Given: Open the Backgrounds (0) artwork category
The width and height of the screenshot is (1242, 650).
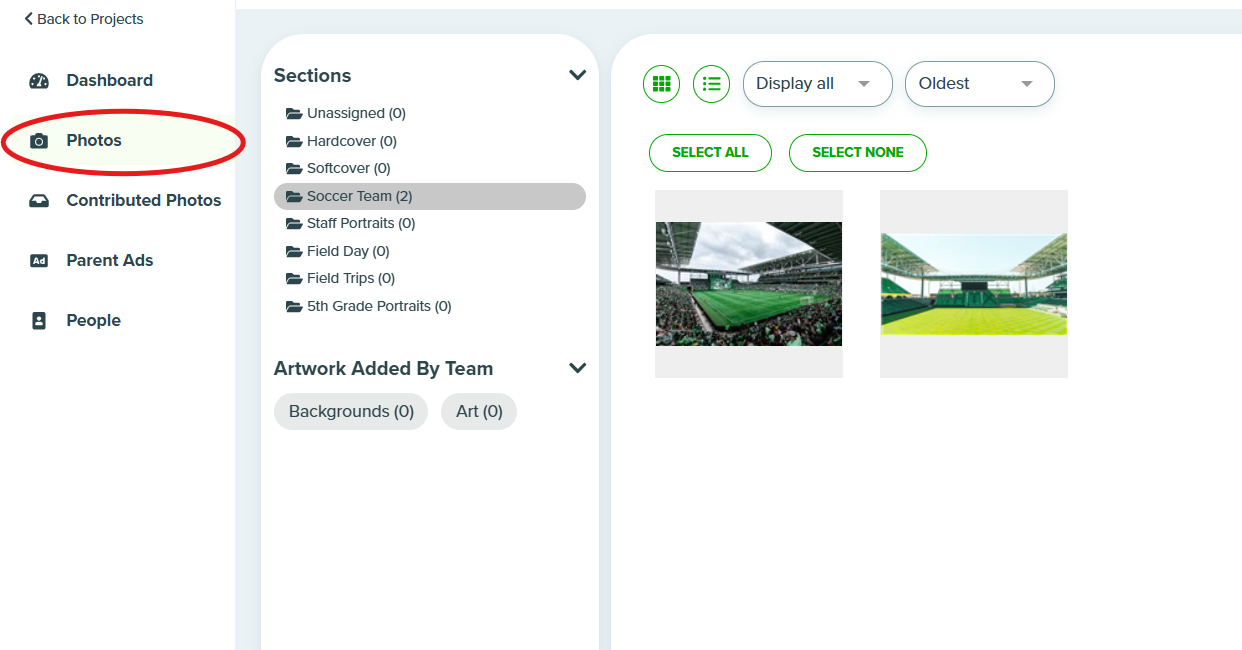Looking at the screenshot, I should [351, 411].
